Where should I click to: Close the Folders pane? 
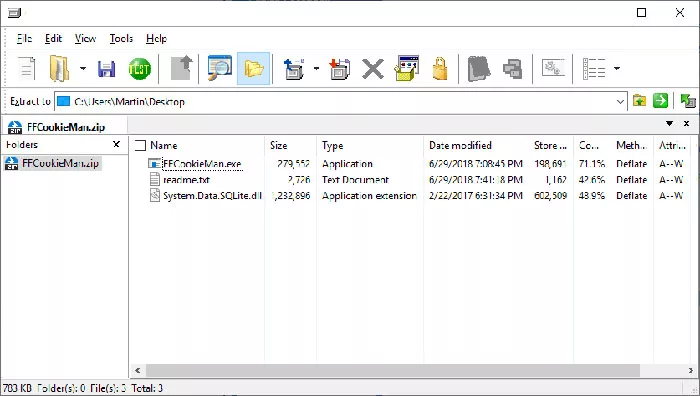(117, 144)
